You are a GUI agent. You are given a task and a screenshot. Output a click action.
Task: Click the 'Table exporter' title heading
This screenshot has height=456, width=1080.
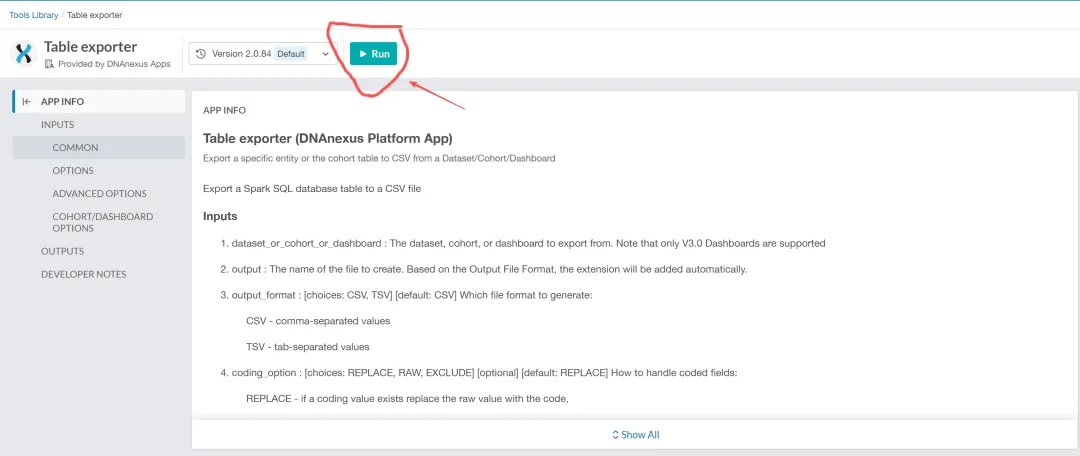(90, 47)
